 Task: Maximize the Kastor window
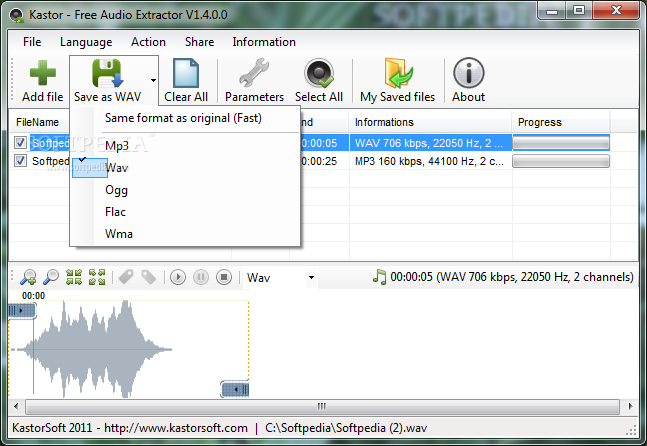579,11
